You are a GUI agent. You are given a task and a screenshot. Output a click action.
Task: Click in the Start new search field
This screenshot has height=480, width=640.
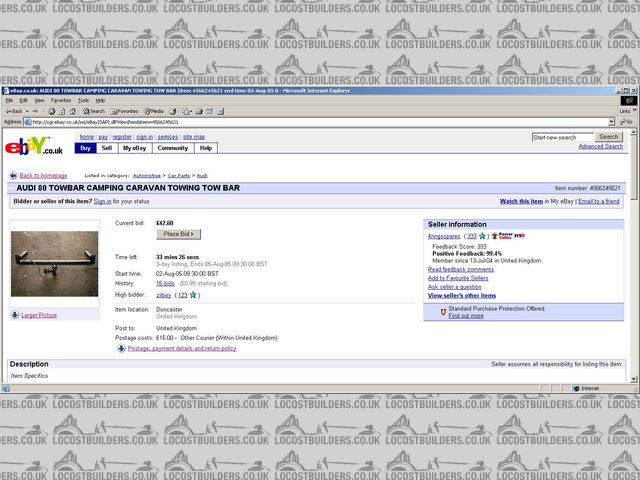[562, 137]
